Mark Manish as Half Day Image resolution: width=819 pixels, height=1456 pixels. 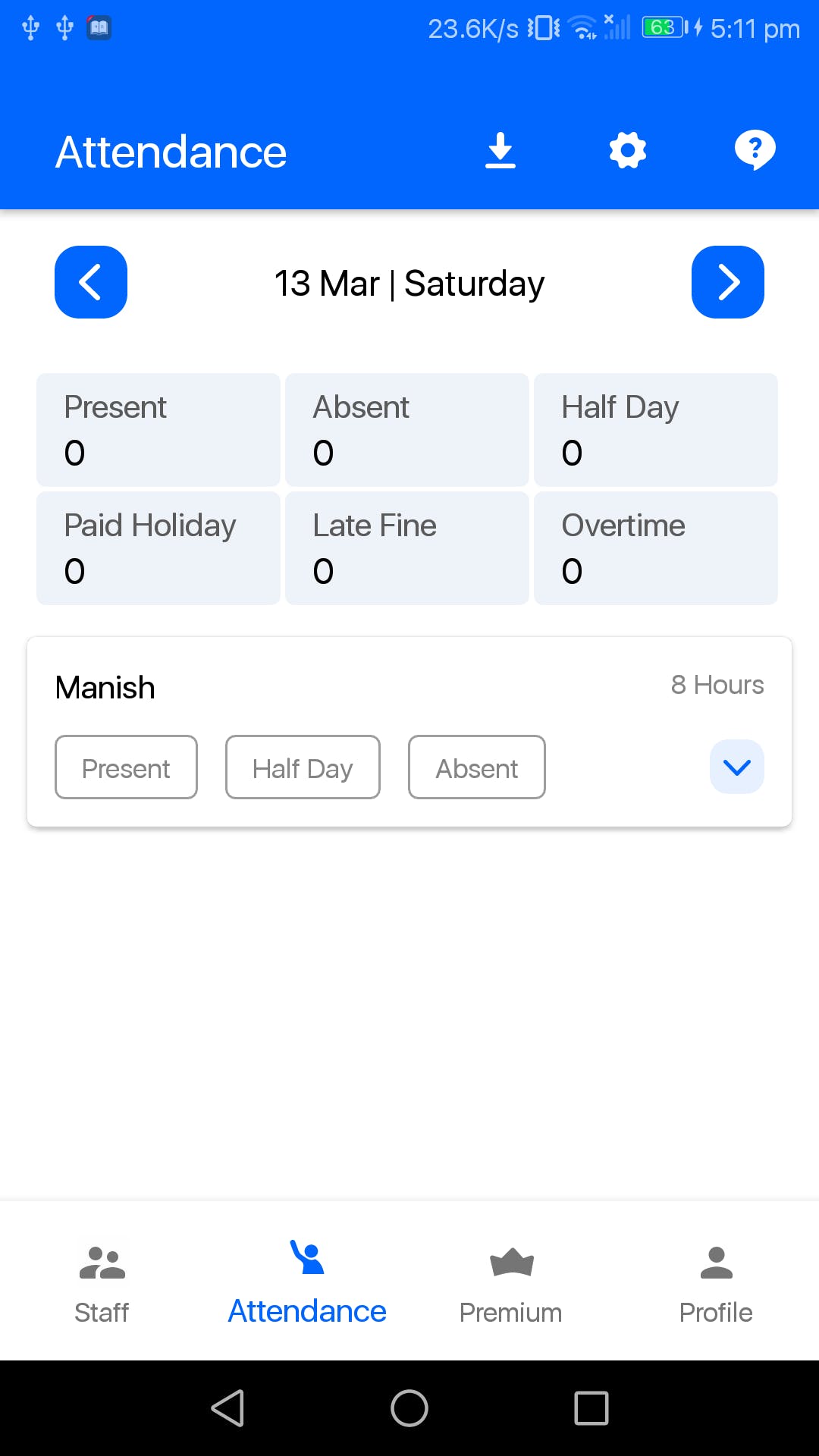click(x=303, y=767)
